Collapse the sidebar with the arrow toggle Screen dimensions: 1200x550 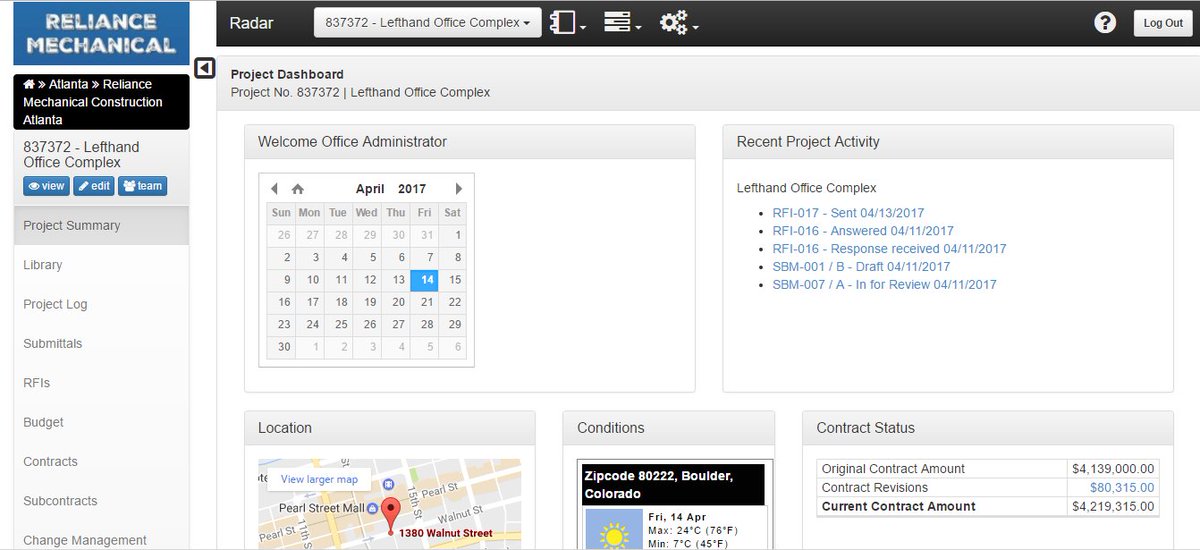(x=204, y=68)
